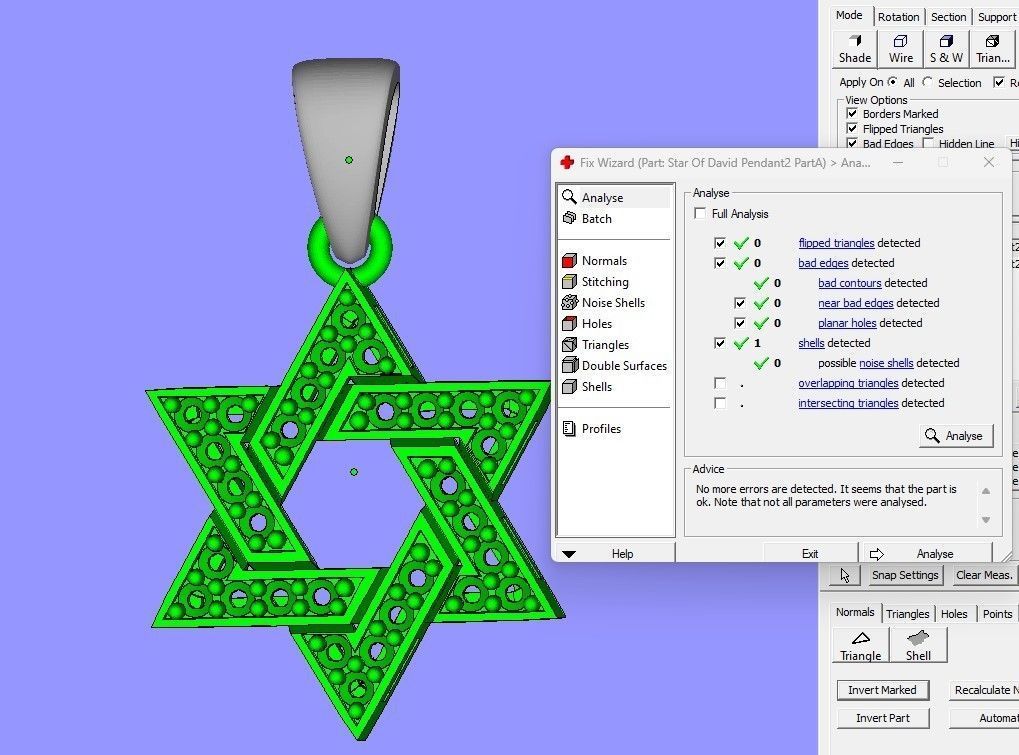Click Automat... button
This screenshot has height=755, width=1019.
983,718
